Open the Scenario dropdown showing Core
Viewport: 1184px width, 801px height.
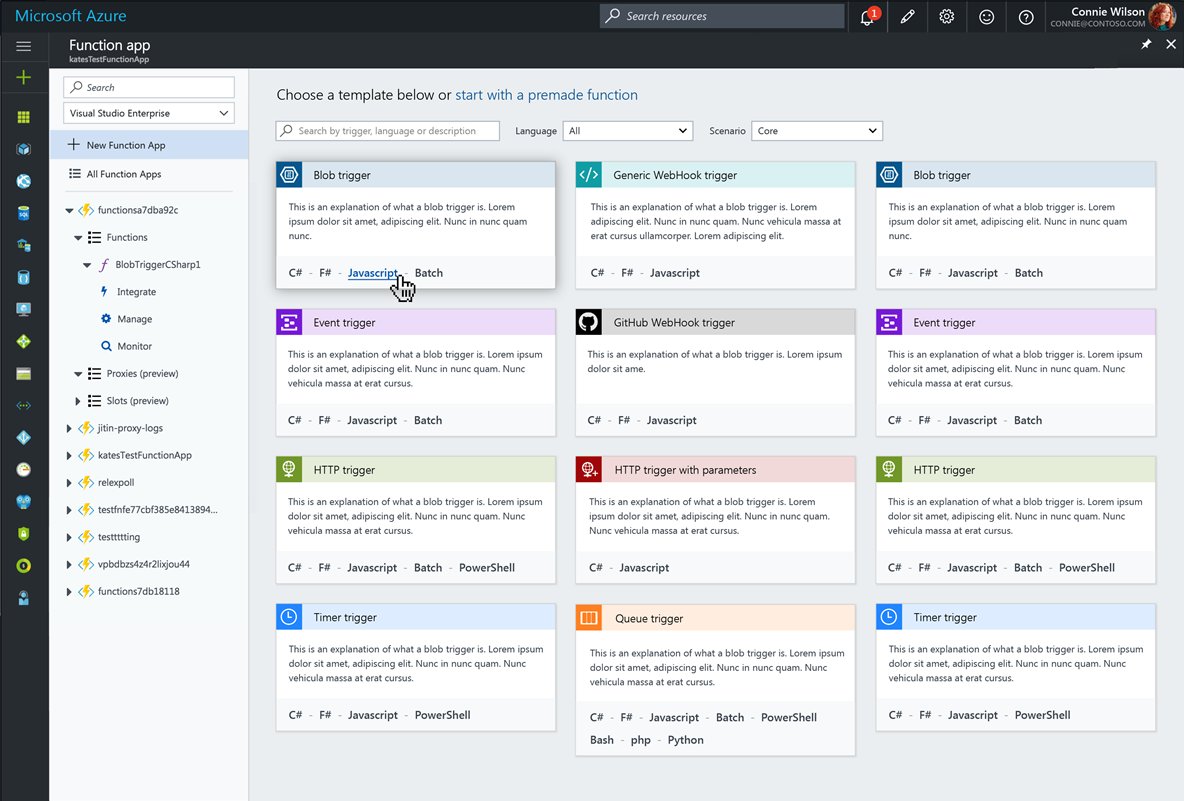[817, 131]
